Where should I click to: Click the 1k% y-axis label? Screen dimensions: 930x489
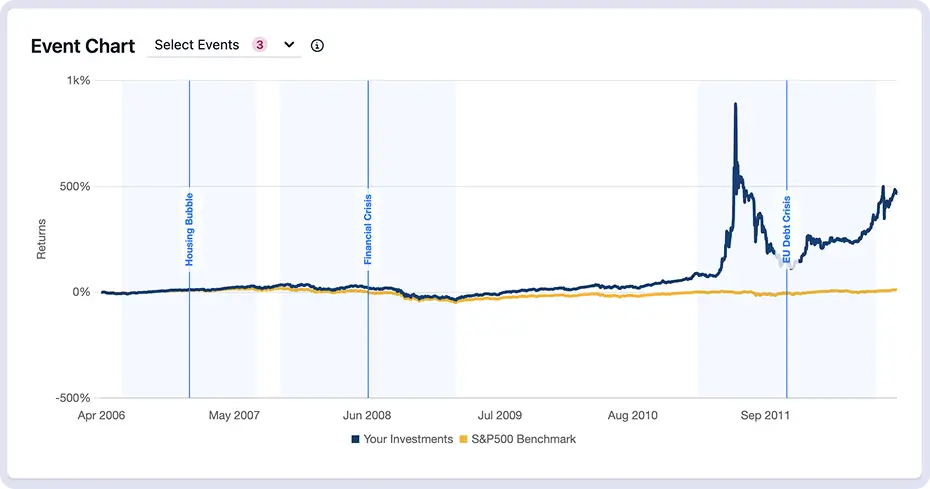[x=77, y=80]
